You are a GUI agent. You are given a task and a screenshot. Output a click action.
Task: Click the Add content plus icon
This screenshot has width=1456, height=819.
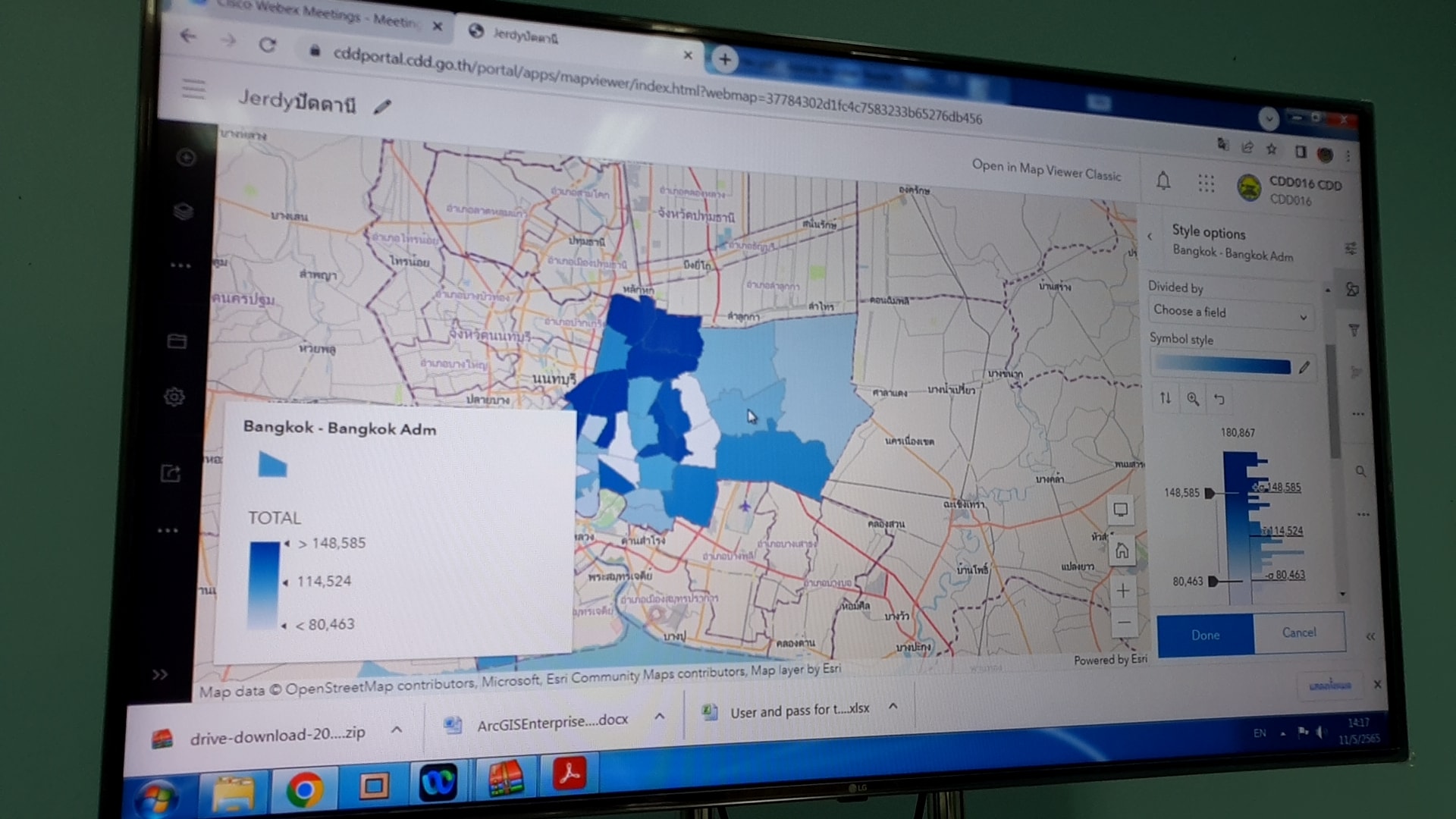tap(186, 158)
